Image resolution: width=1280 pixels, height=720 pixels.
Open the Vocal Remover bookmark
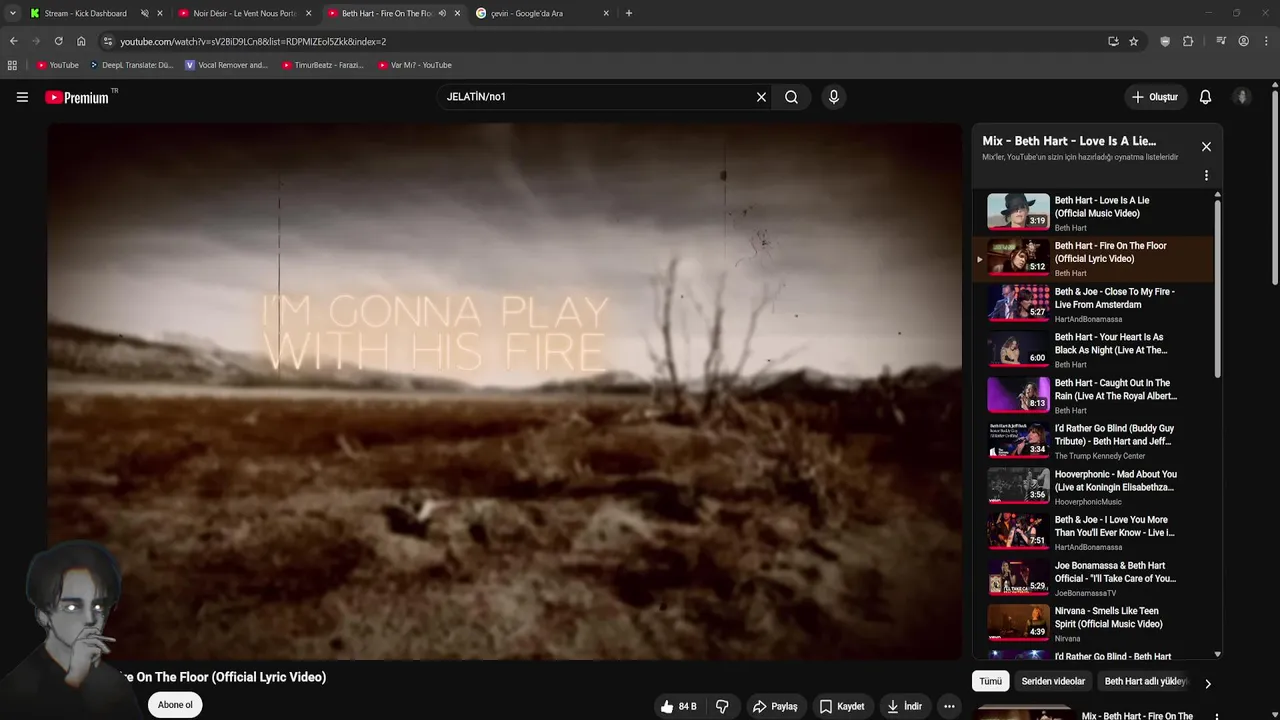226,65
